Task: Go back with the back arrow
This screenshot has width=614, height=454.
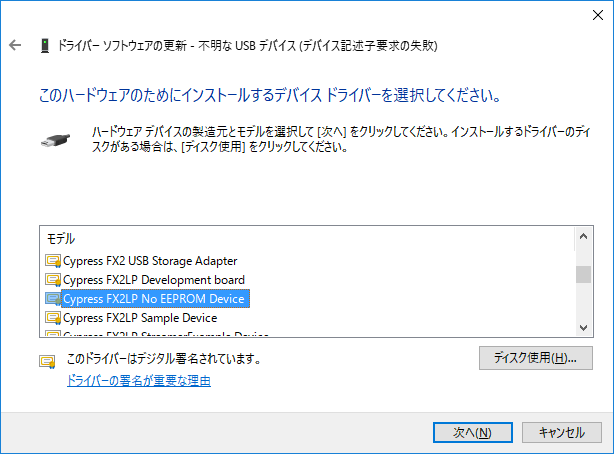Action: (x=15, y=45)
